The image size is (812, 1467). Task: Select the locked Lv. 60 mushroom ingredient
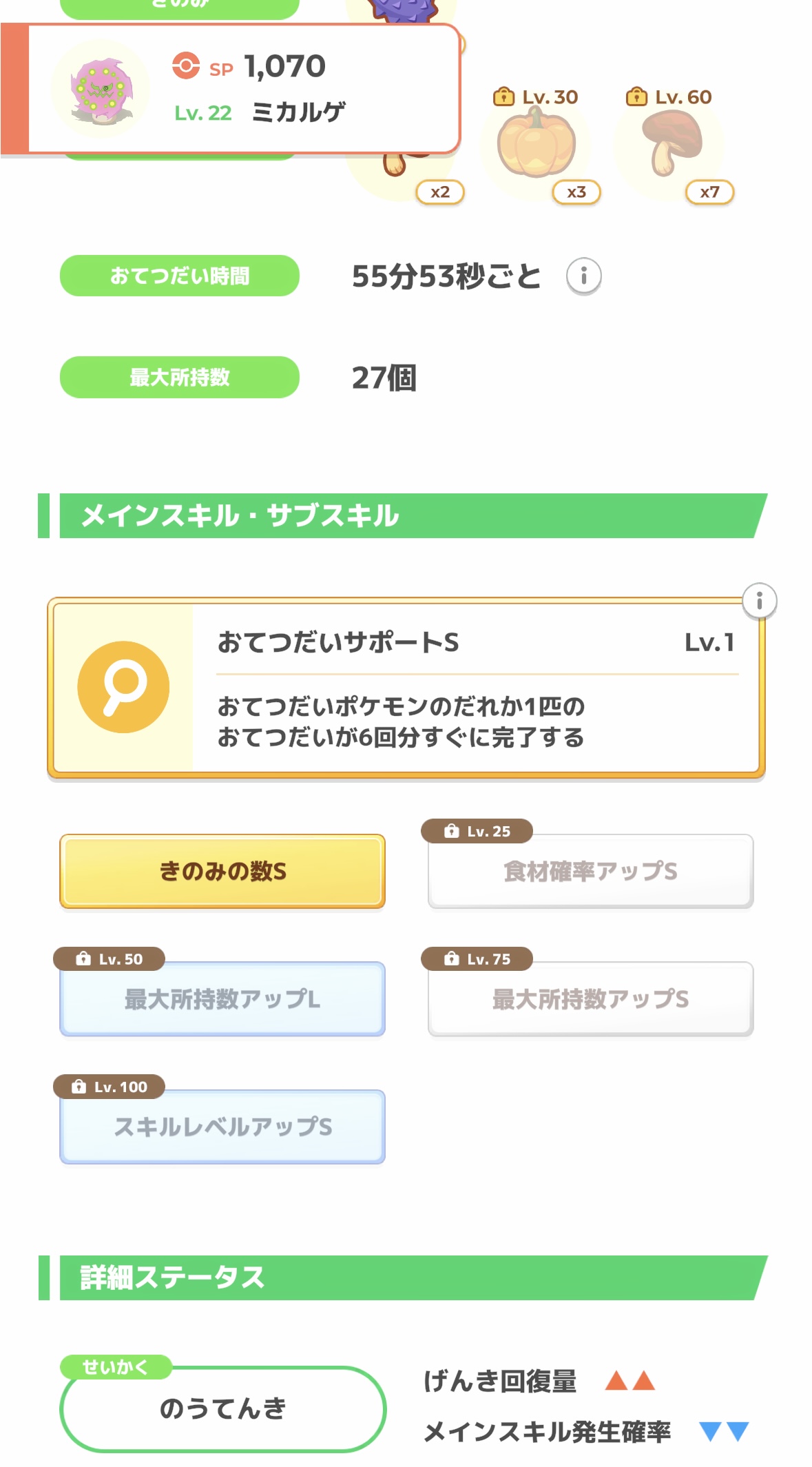pos(669,146)
